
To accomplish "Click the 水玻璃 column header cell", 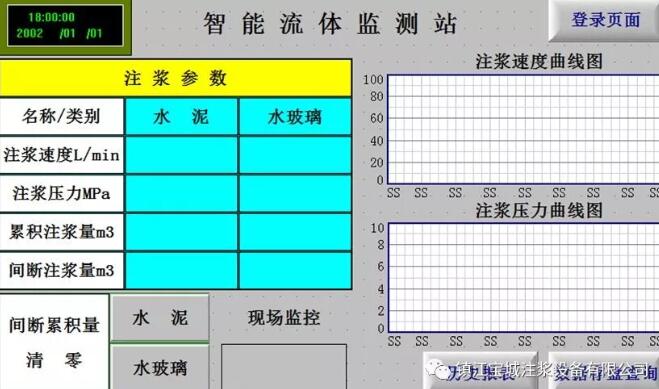I will pos(295,116).
